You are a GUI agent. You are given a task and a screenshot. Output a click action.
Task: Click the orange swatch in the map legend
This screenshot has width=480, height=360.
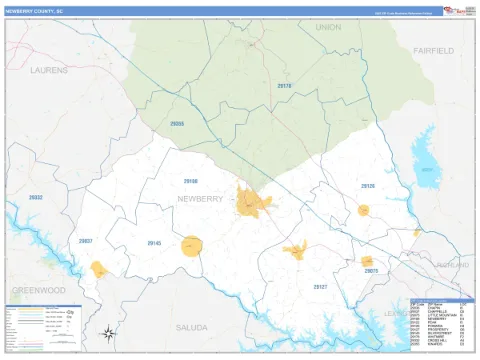click(x=30, y=309)
